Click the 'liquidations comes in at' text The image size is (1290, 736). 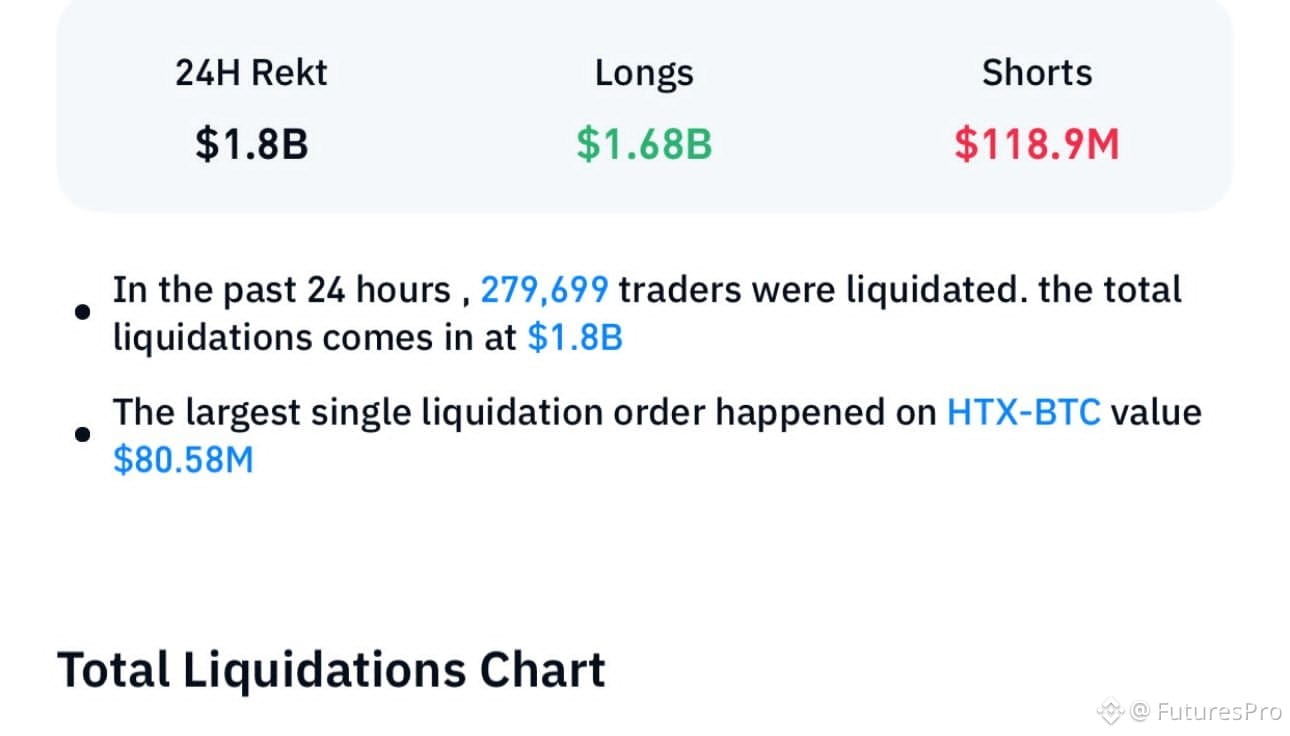(314, 338)
